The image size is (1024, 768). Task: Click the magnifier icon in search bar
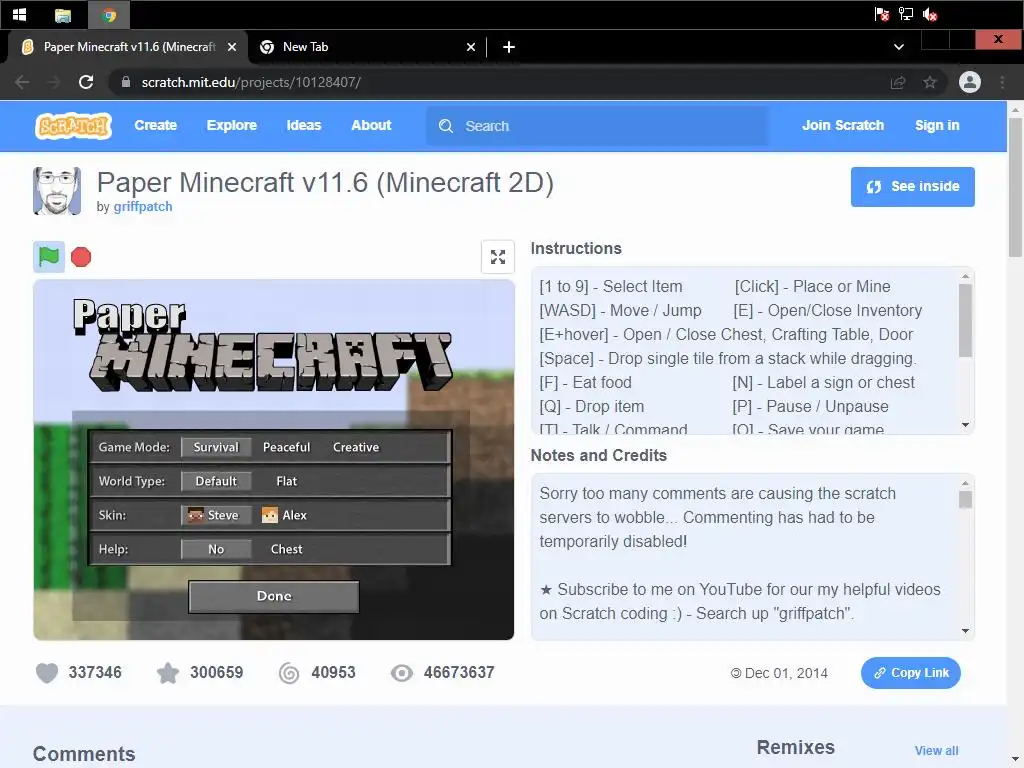445,126
